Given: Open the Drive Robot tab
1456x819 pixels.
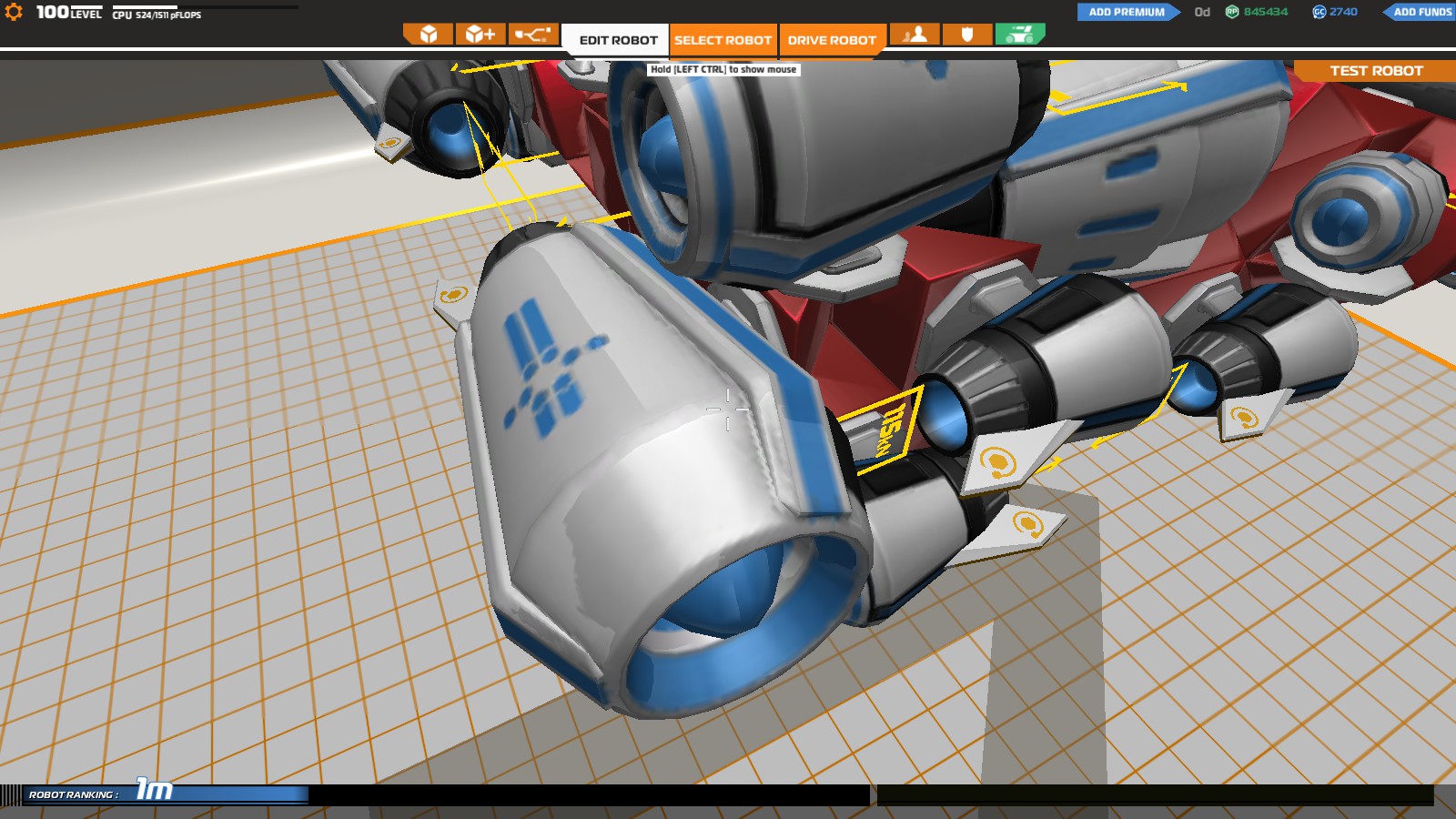Looking at the screenshot, I should click(x=832, y=40).
